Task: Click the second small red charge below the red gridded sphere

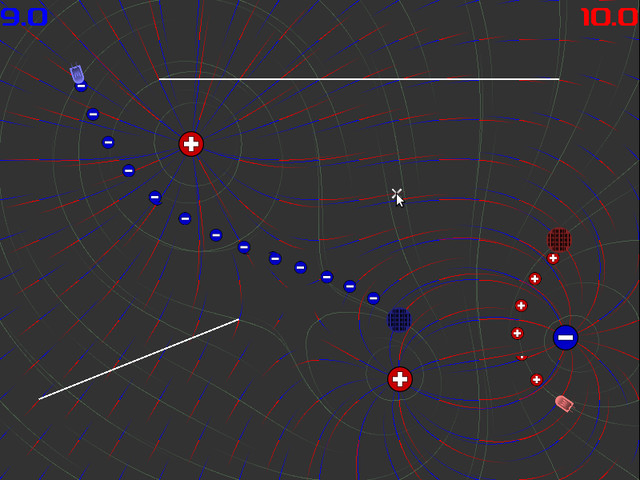Action: tap(535, 279)
